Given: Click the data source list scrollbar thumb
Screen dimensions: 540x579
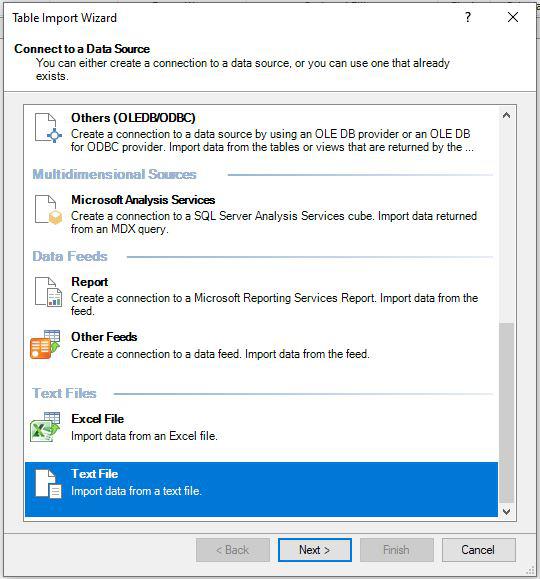Looking at the screenshot, I should point(506,412).
